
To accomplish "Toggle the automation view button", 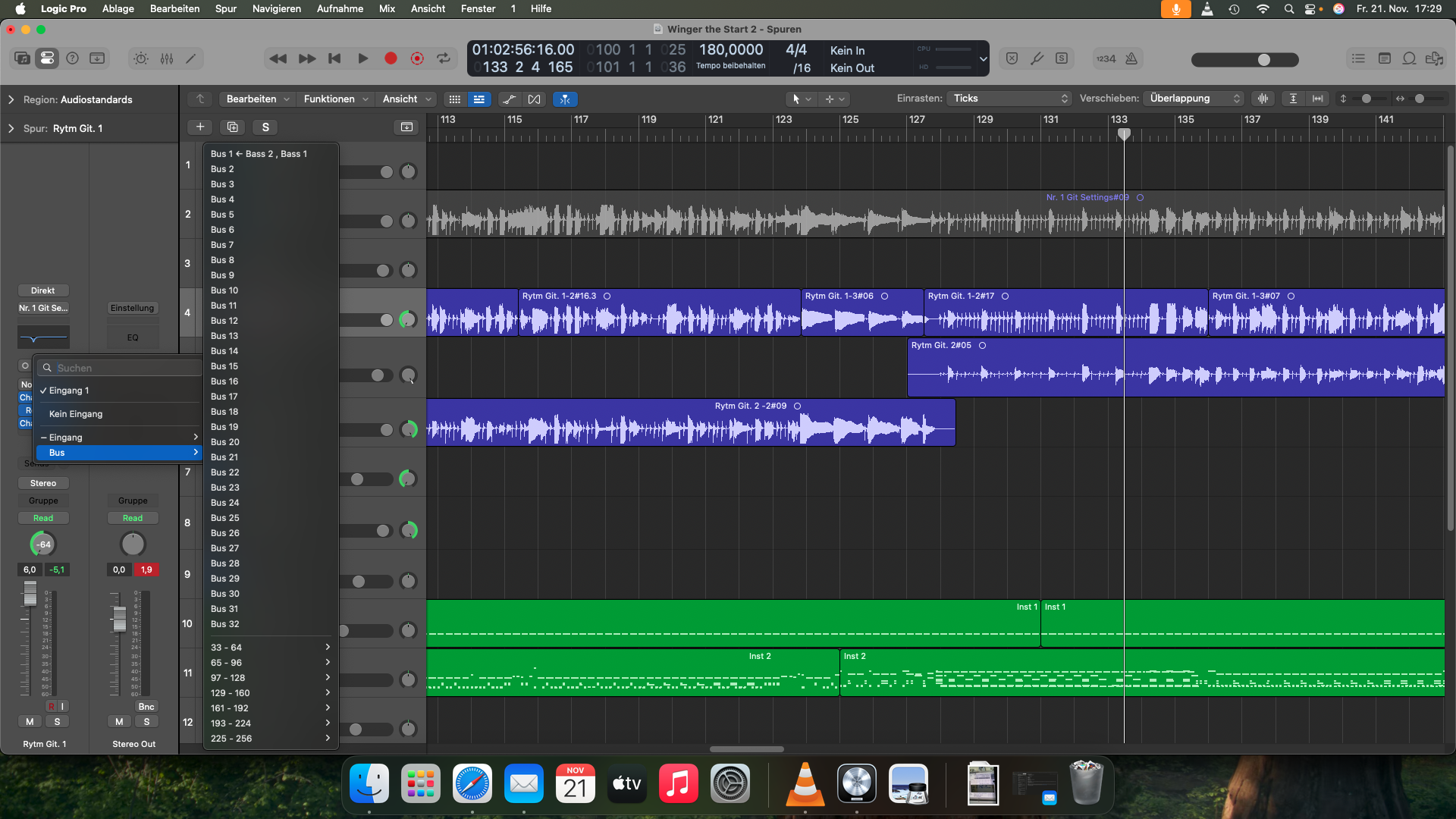I will 509,99.
